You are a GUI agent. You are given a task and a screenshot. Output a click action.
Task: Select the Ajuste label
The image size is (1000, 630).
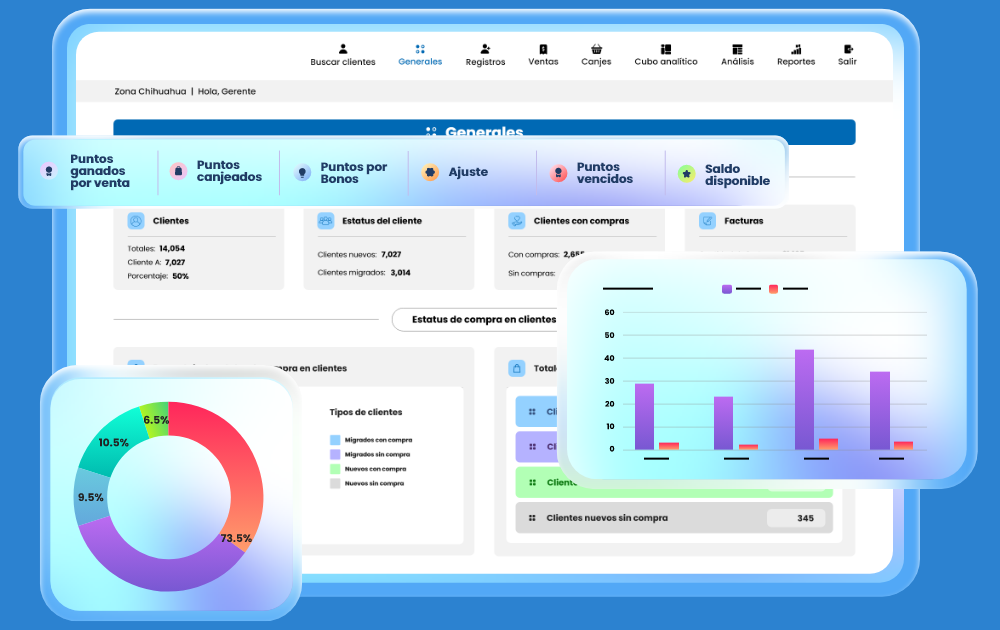(x=468, y=172)
